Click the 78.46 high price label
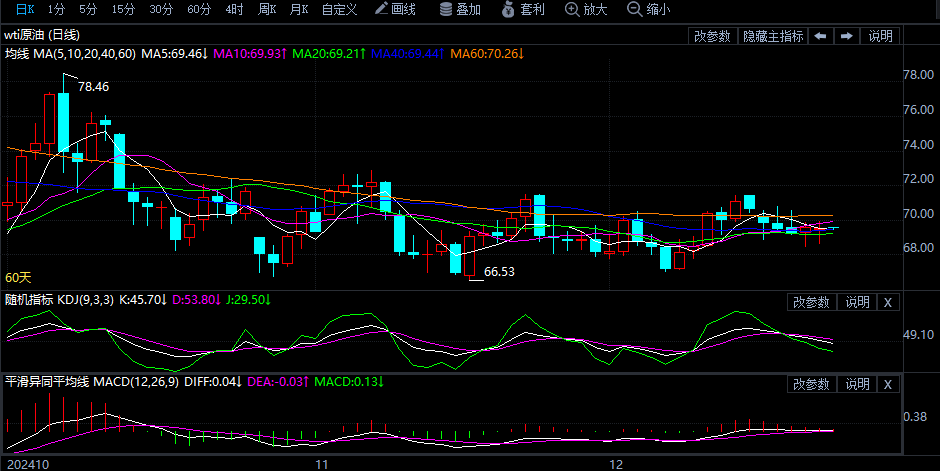Viewport: 940px width, 471px height. pyautogui.click(x=93, y=87)
